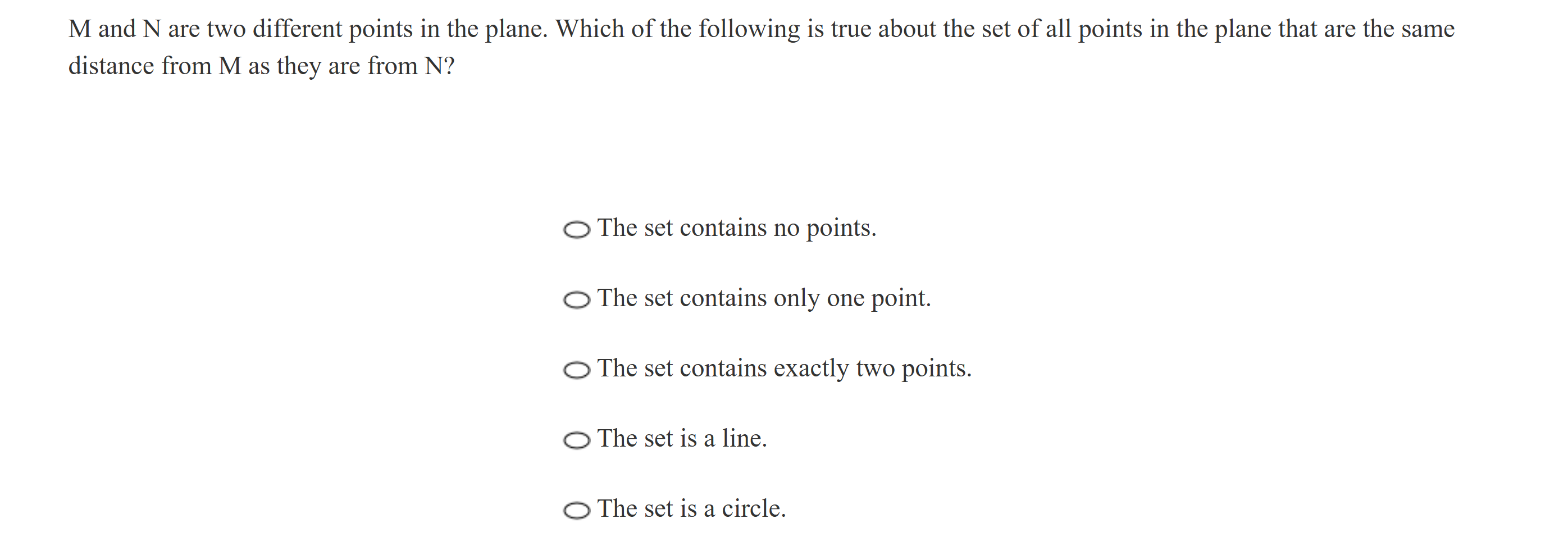
Task: Click the "The set is a circle." answer text
Action: (x=691, y=509)
